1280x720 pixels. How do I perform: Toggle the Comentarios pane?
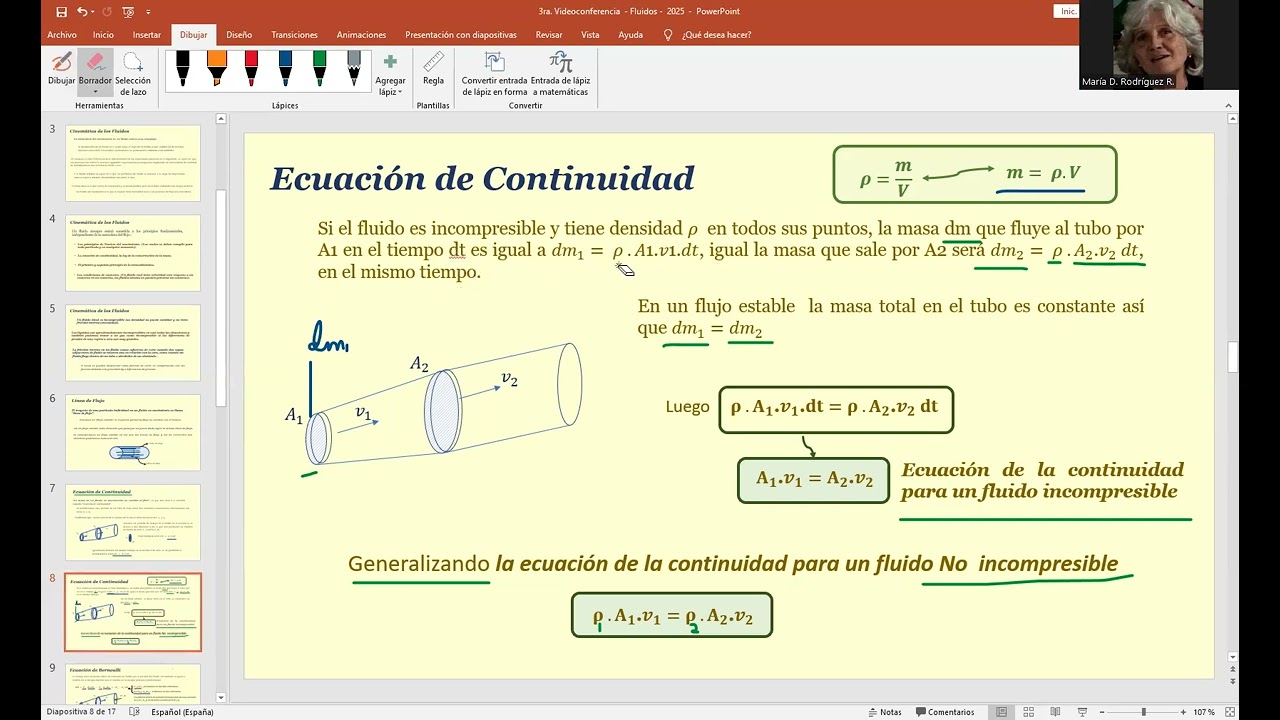(x=945, y=712)
